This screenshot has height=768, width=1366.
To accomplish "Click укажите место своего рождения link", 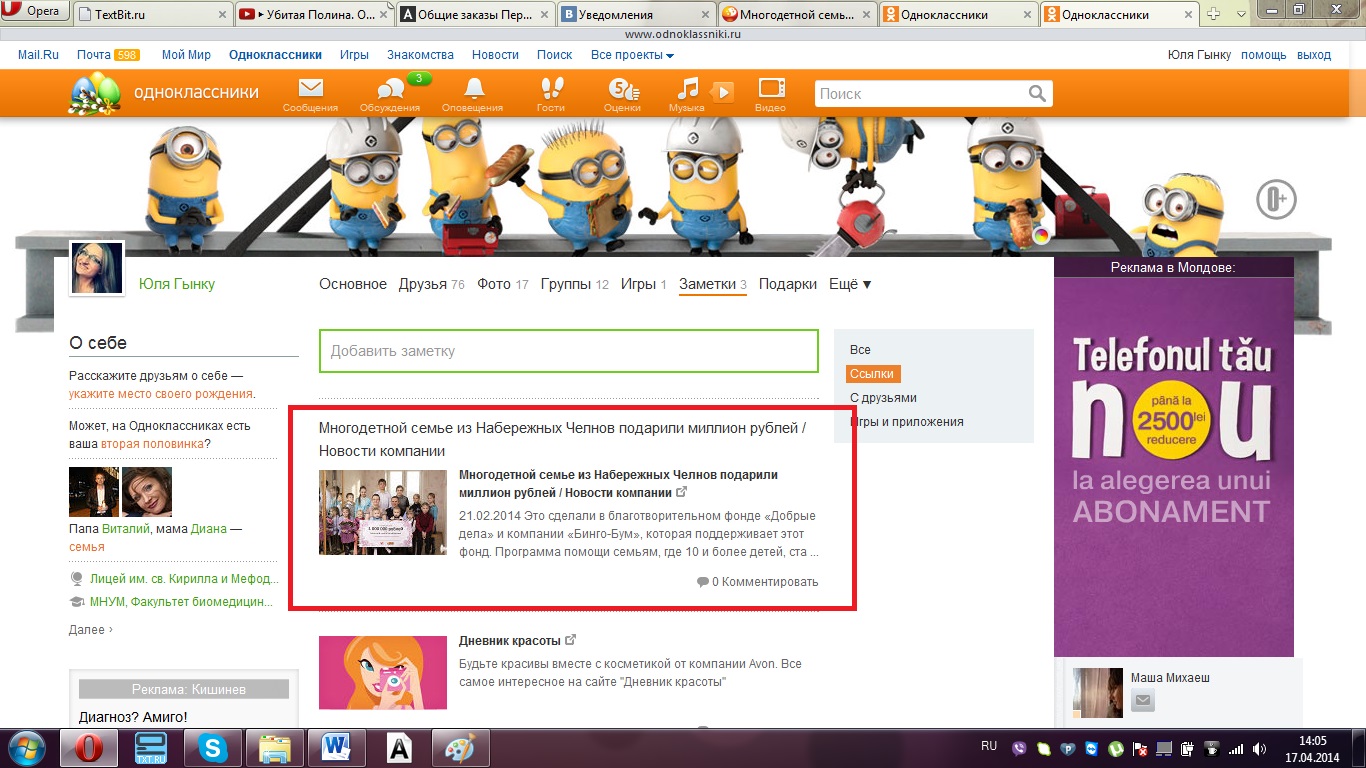I will [161, 394].
